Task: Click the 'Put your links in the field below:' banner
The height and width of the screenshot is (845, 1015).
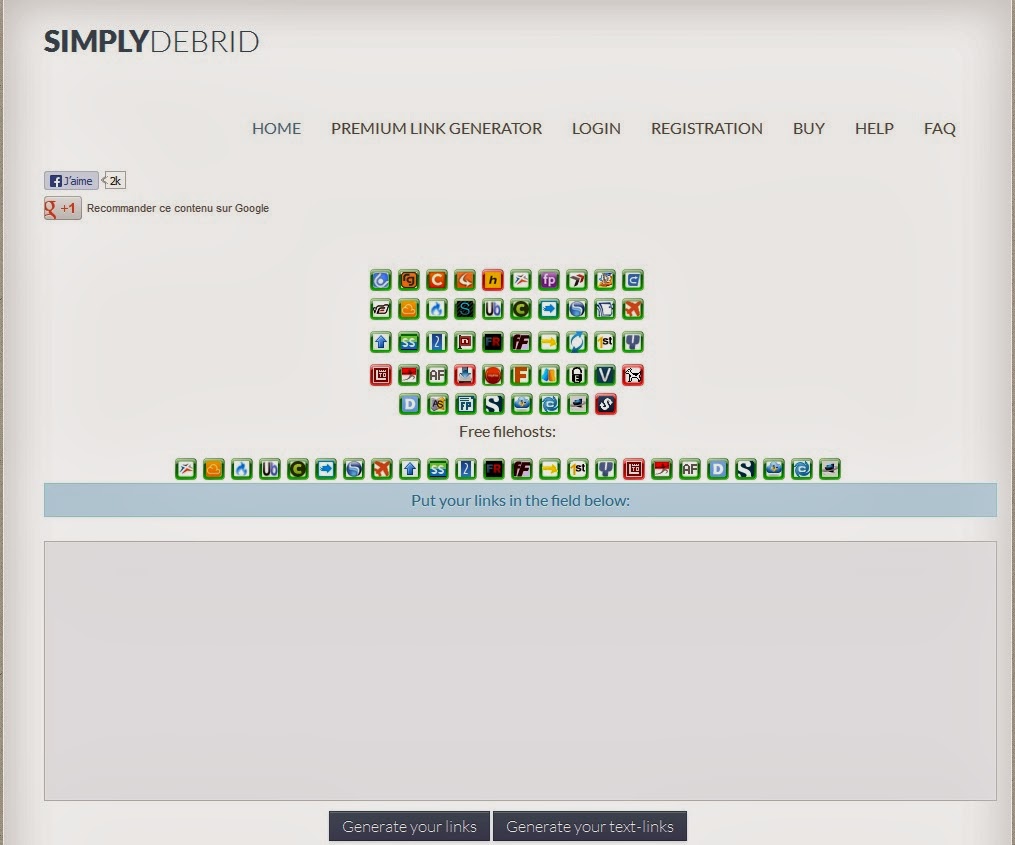Action: point(520,500)
